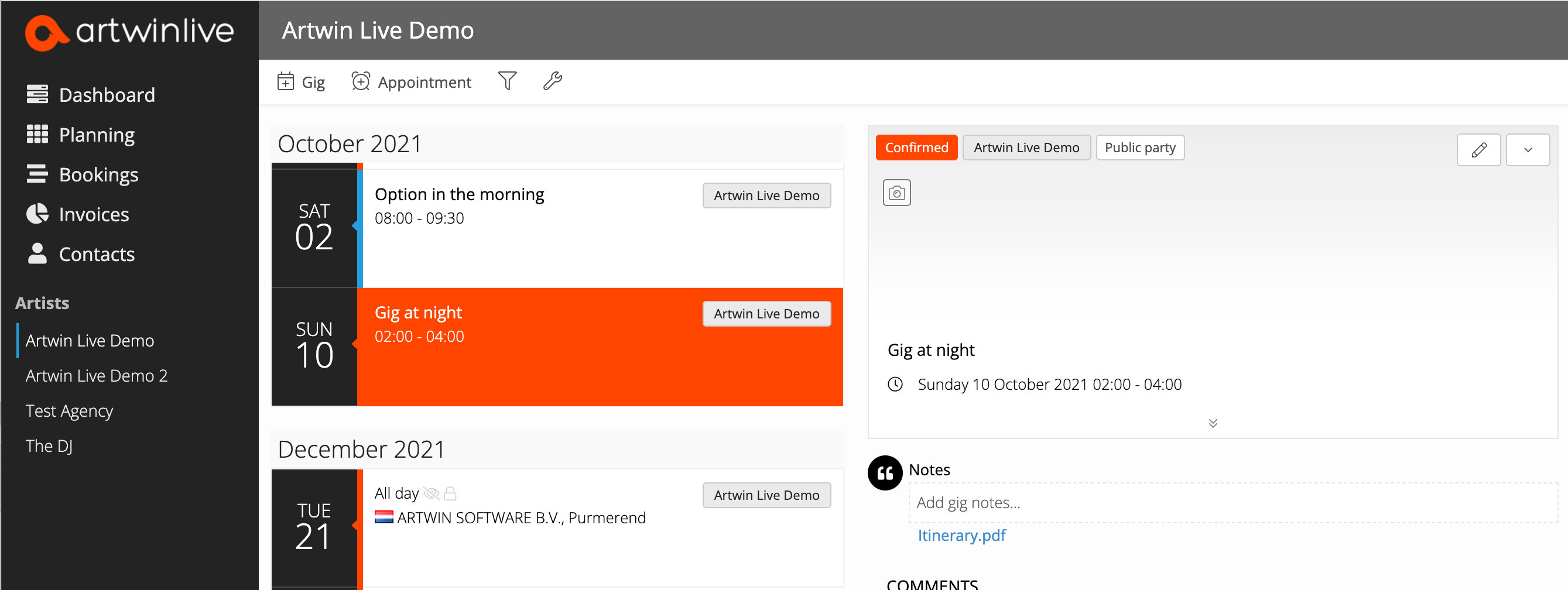Select the Gig at night entry

pos(600,347)
